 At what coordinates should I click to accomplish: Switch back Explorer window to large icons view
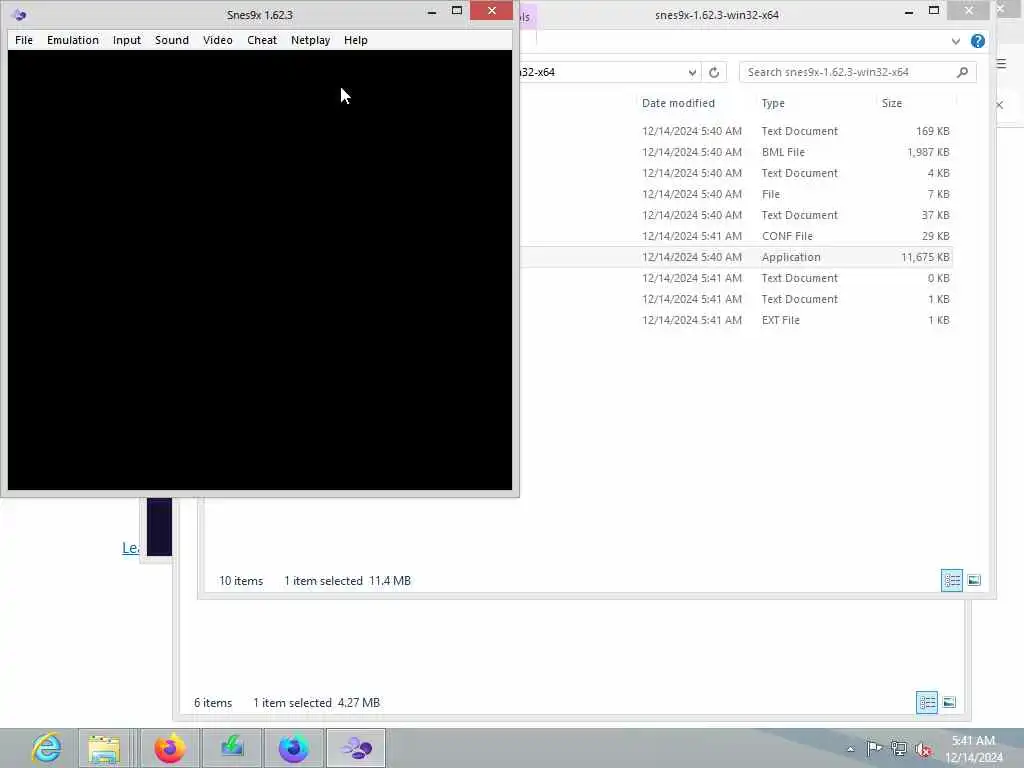point(949,703)
